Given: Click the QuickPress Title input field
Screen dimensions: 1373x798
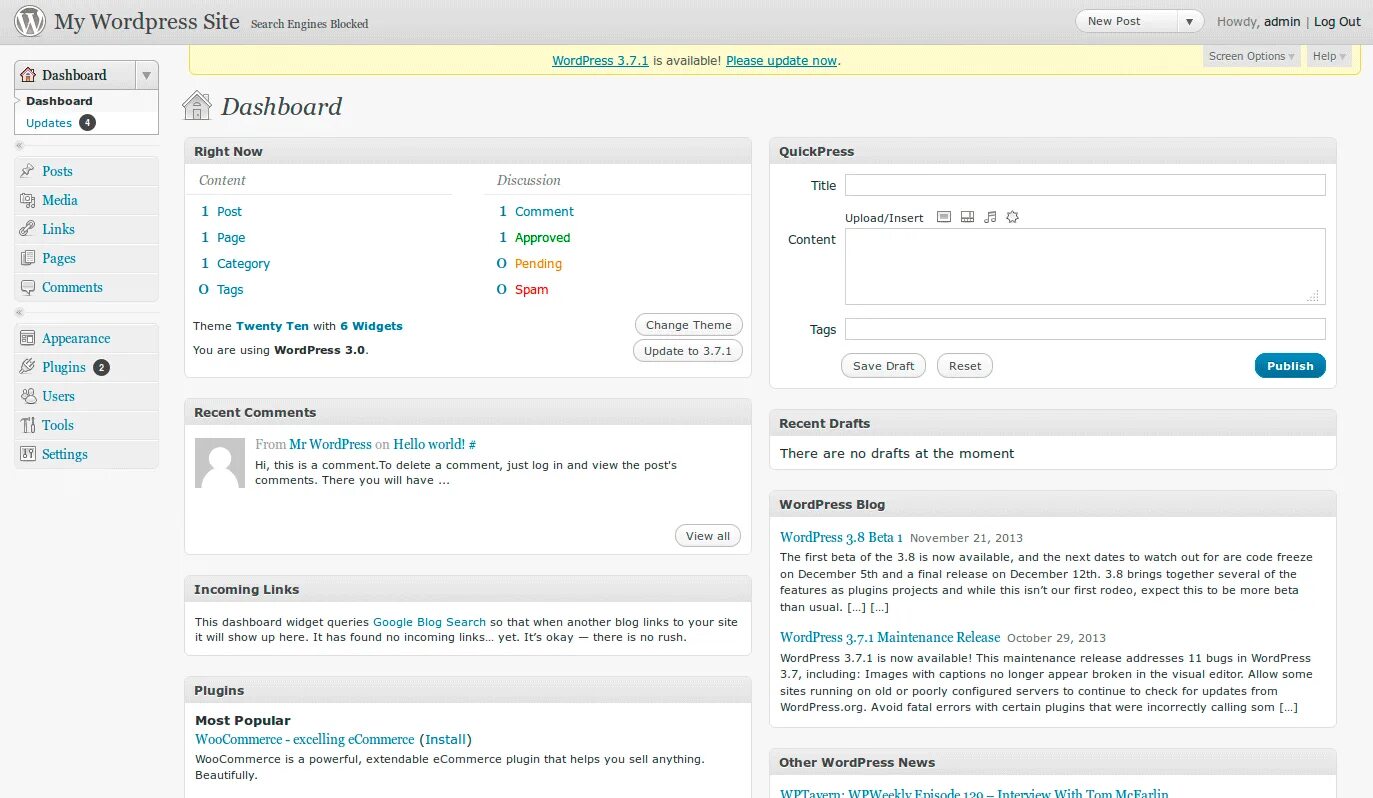Looking at the screenshot, I should tap(1084, 185).
